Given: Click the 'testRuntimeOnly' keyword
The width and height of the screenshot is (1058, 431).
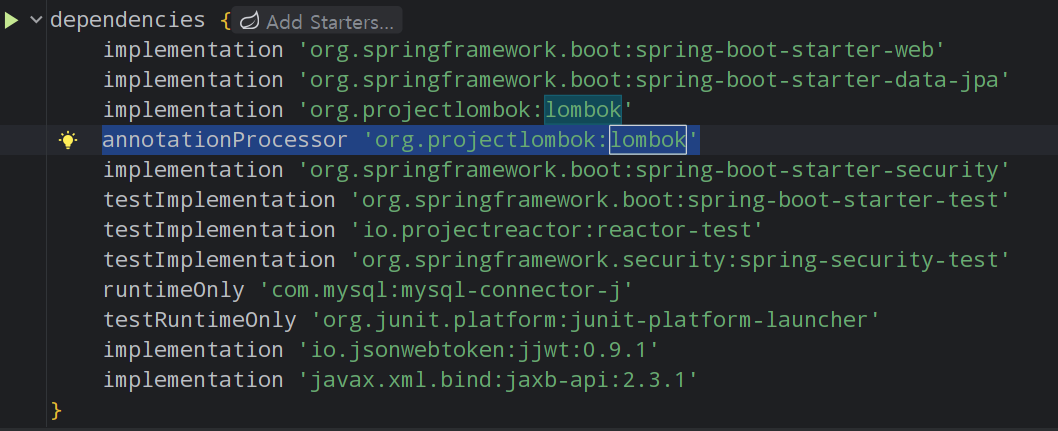Looking at the screenshot, I should (200, 320).
